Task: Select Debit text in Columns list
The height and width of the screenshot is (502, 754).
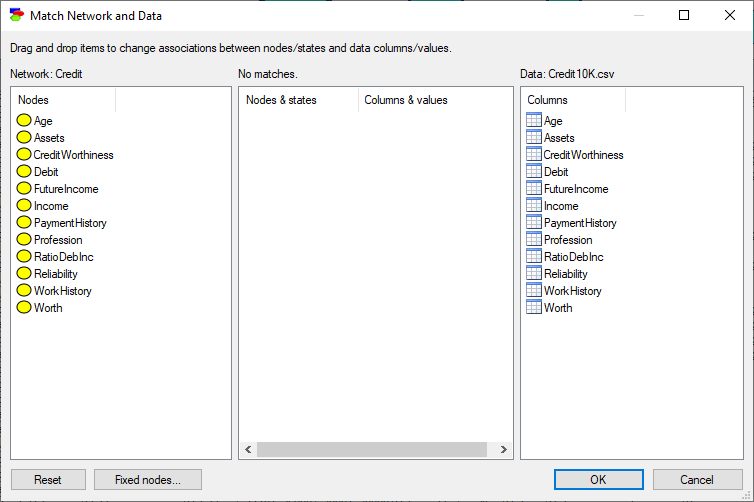Action: pyautogui.click(x=556, y=172)
